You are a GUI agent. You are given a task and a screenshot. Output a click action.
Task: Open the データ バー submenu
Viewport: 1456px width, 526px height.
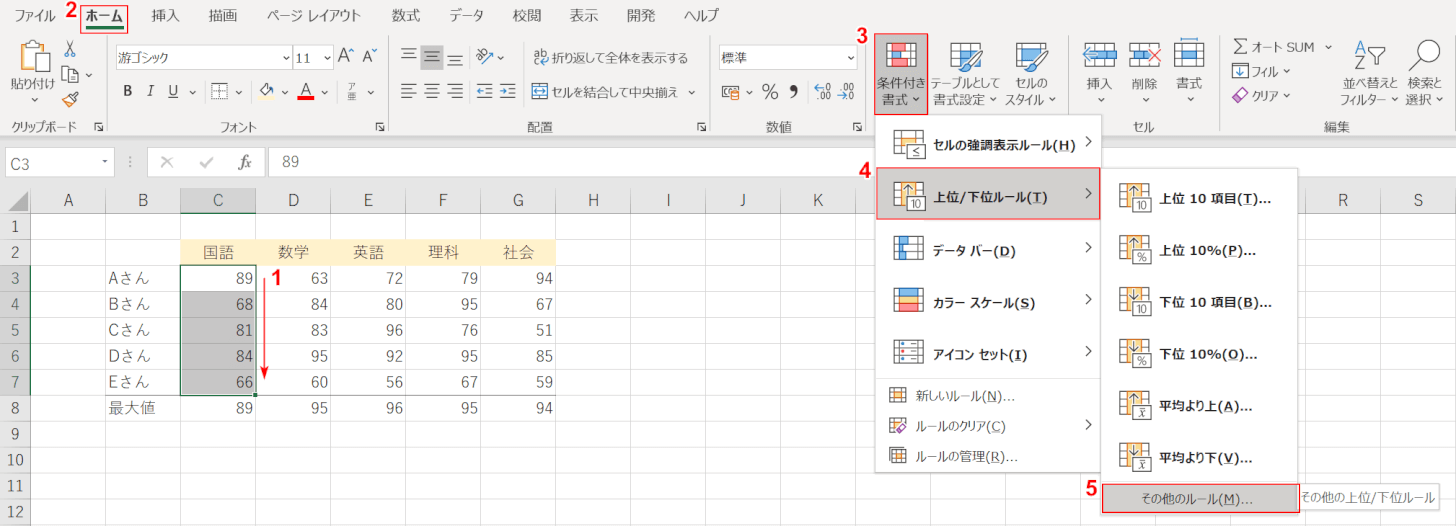point(988,250)
